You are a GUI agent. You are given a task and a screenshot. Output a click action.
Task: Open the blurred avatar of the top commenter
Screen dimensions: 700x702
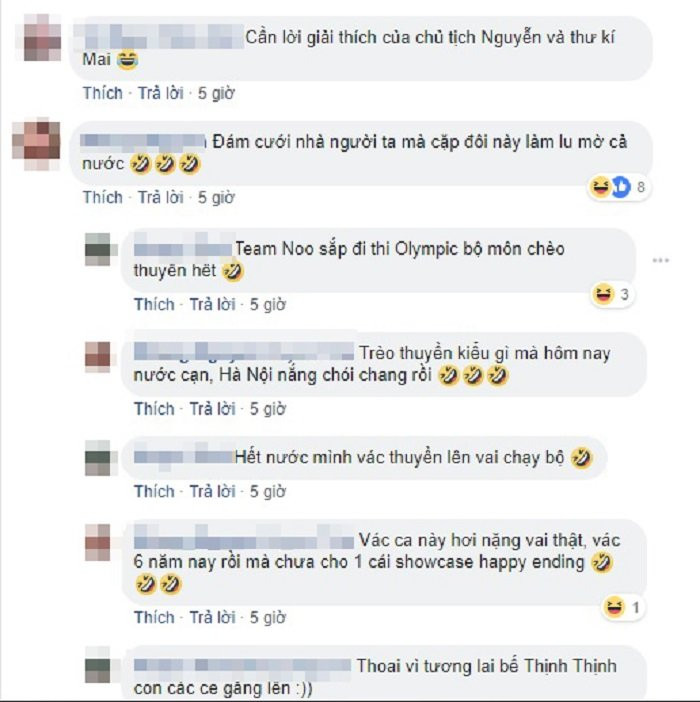coord(42,38)
